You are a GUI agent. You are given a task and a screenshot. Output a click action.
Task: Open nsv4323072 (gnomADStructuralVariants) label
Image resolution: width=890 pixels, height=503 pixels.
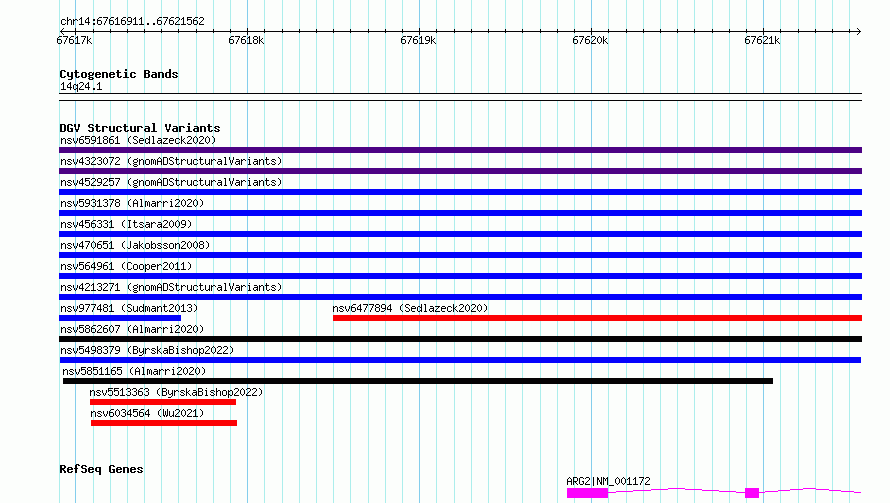pos(171,161)
